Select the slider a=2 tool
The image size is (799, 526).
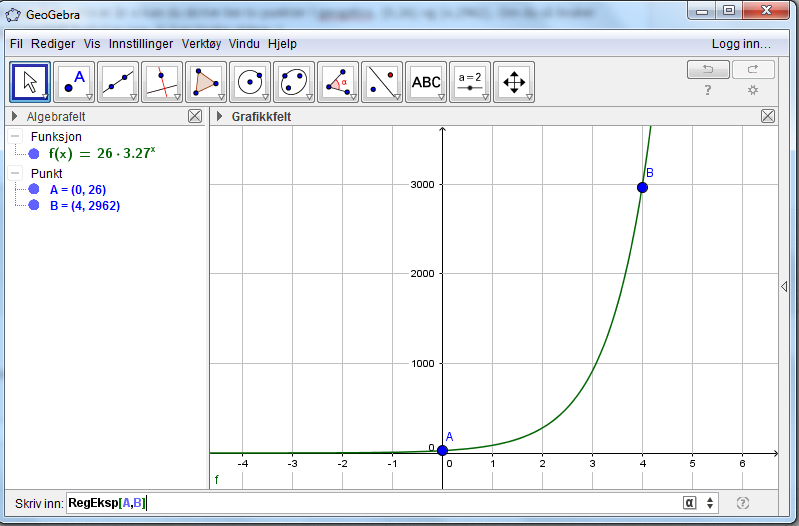[x=470, y=82]
